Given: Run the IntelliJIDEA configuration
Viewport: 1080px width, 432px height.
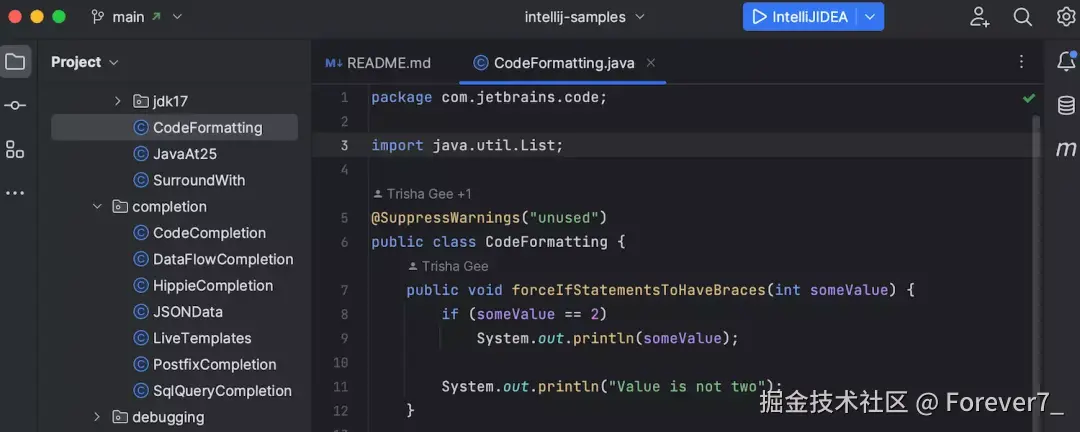Looking at the screenshot, I should tap(800, 17).
